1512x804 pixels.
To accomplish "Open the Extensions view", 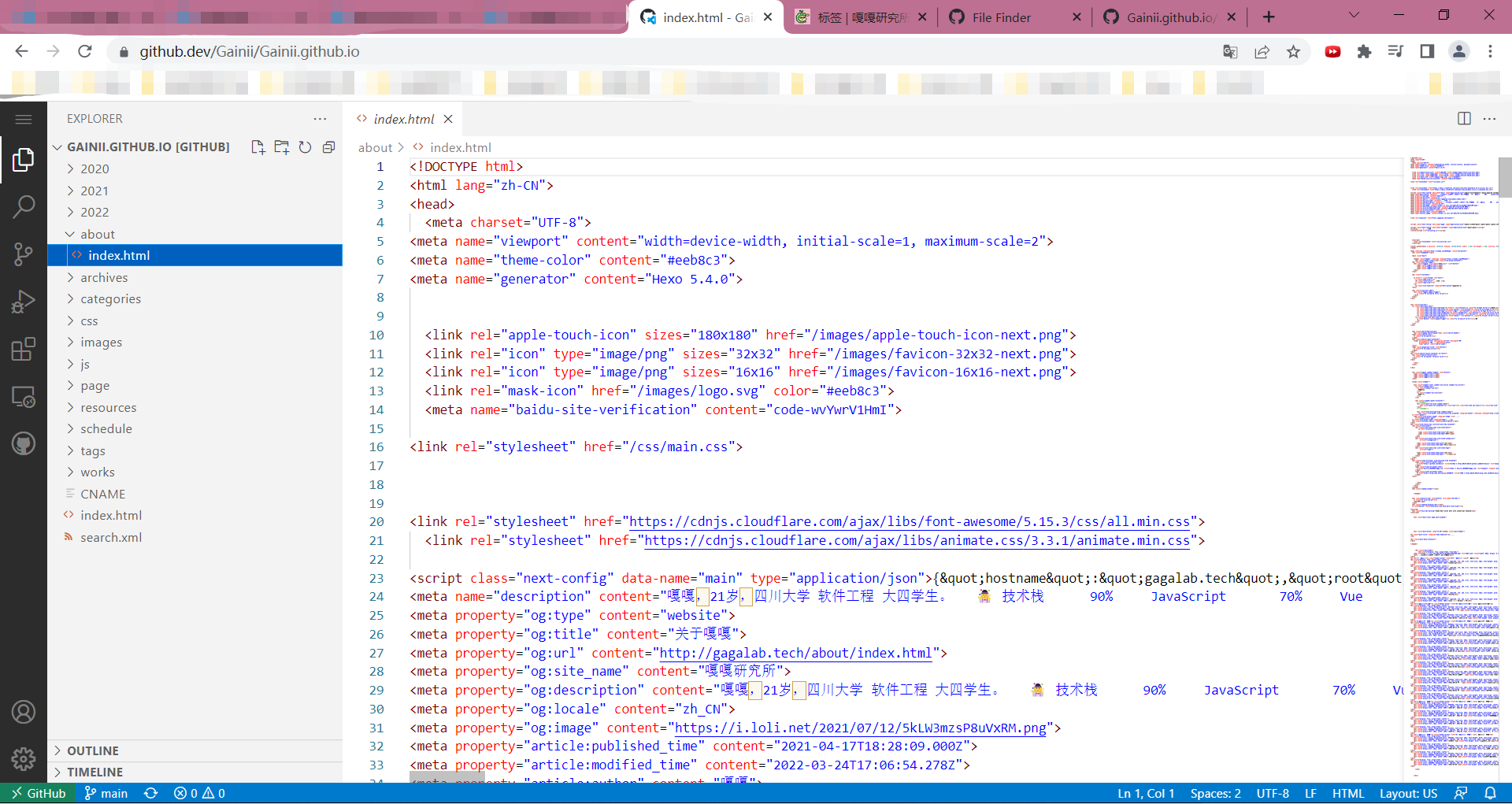I will pyautogui.click(x=24, y=349).
